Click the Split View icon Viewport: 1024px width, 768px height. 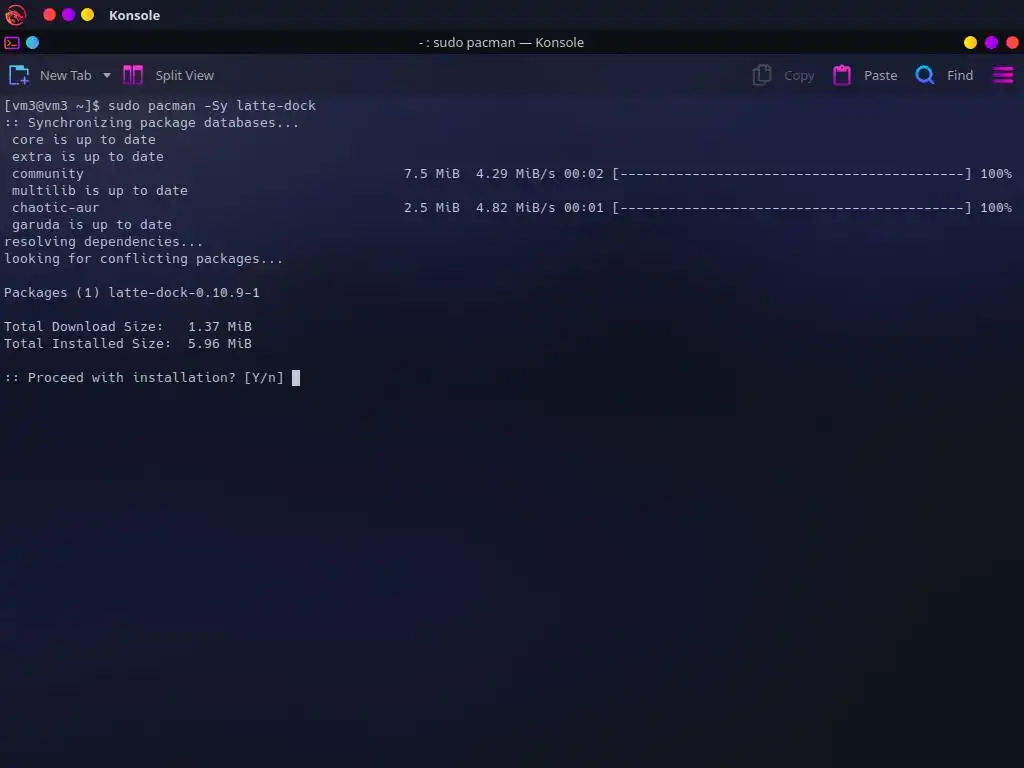pos(133,75)
